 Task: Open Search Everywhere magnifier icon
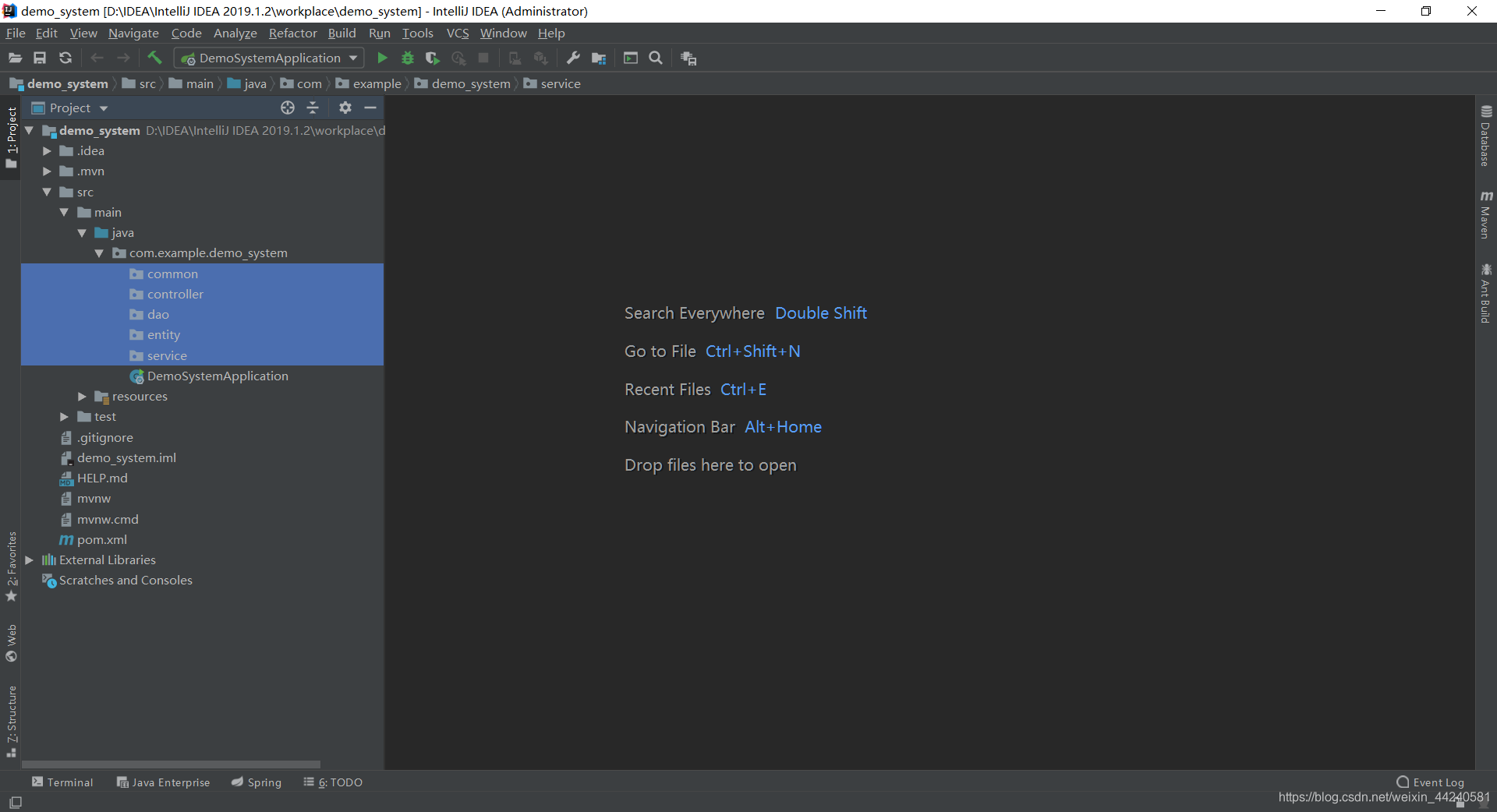point(656,58)
